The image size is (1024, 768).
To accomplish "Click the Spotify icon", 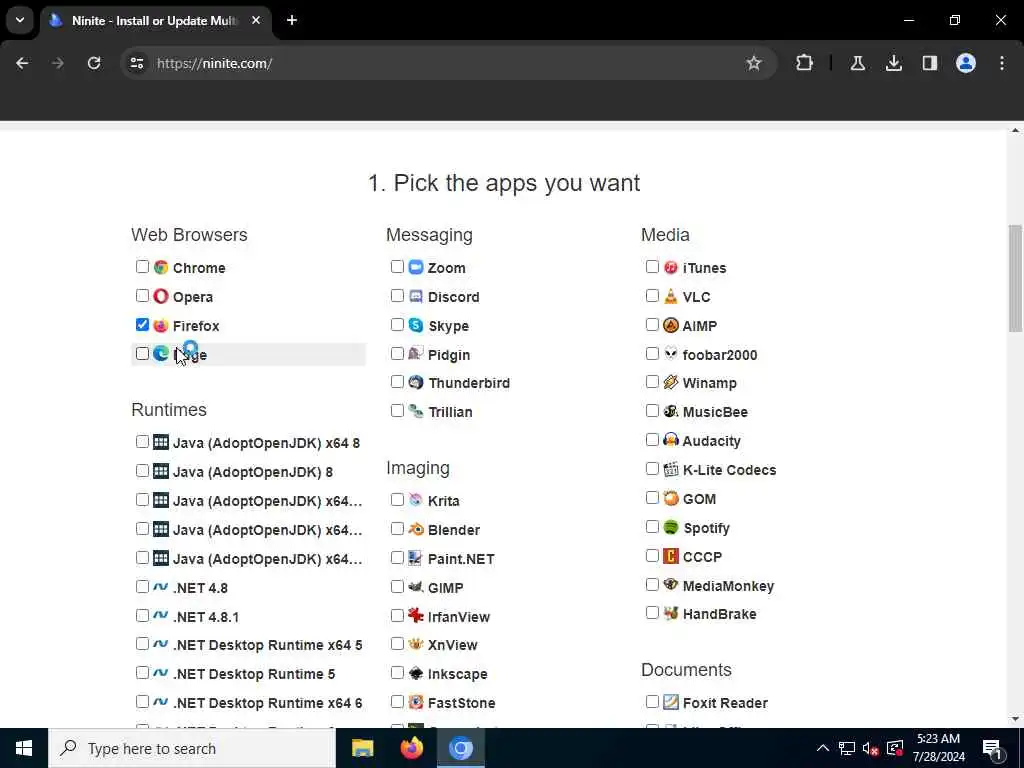I will [x=671, y=527].
